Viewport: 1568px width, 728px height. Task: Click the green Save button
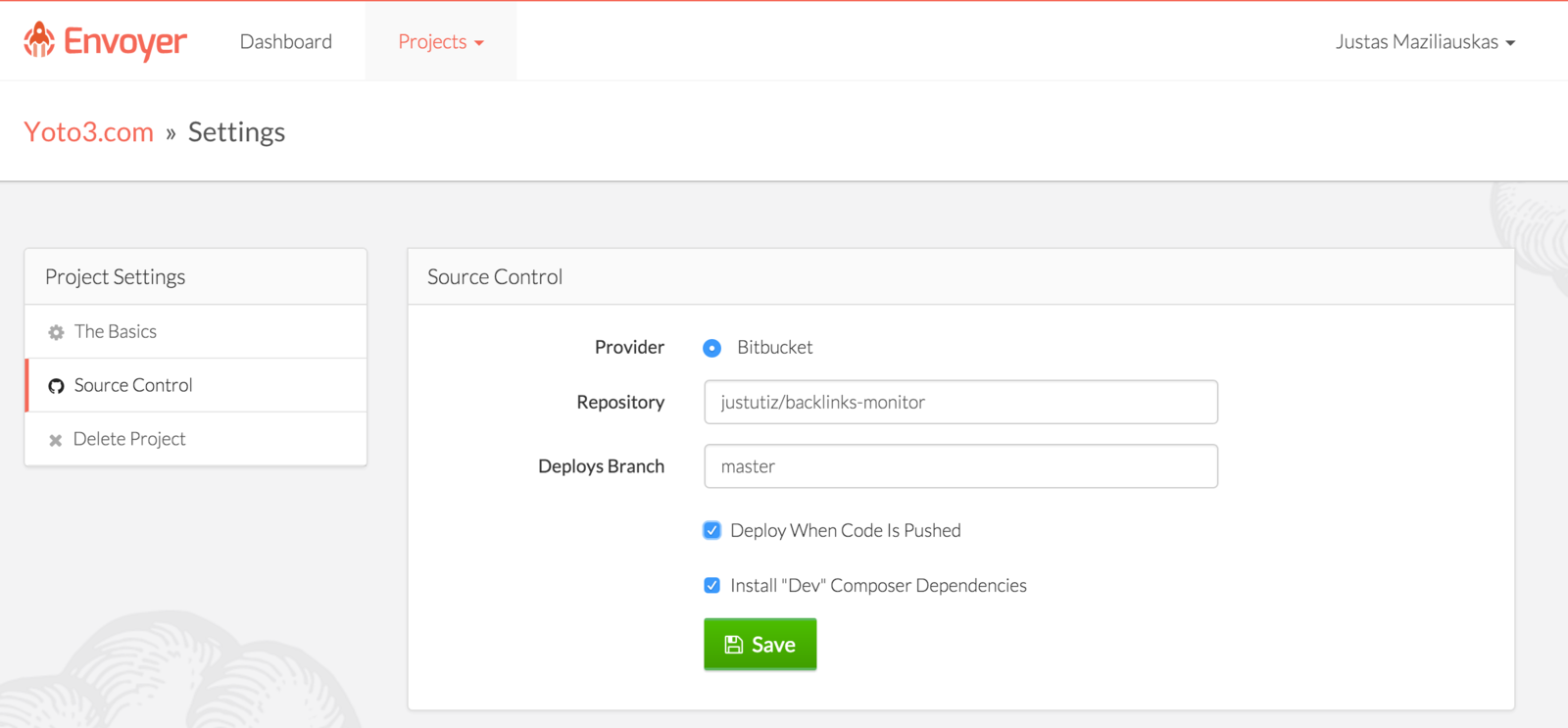[x=760, y=644]
